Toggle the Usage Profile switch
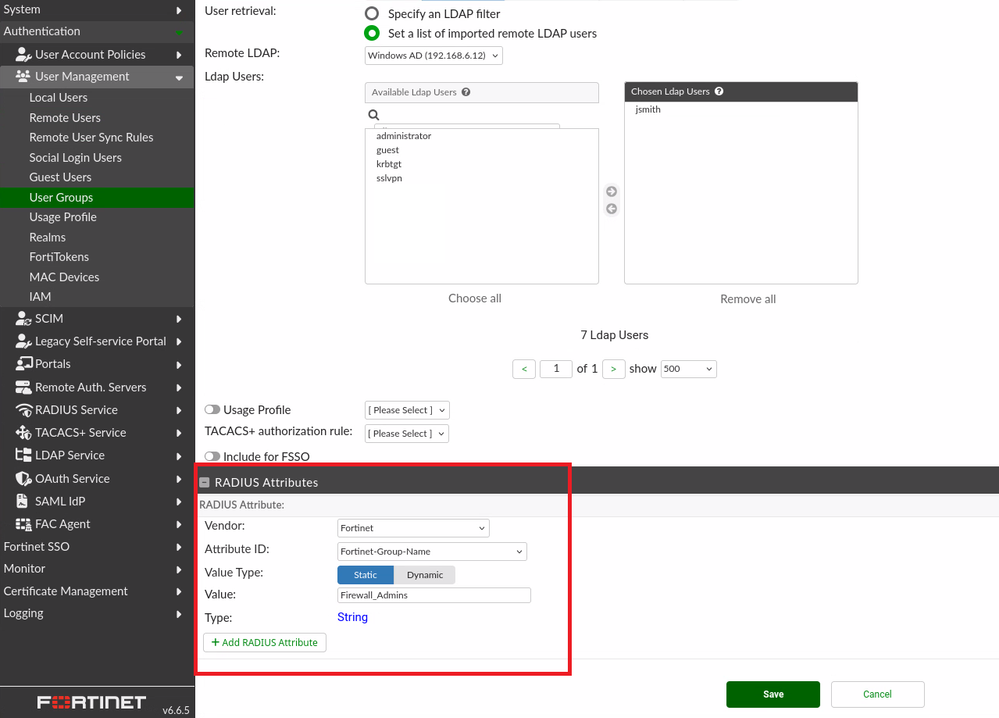Viewport: 999px width, 718px height. [212, 410]
